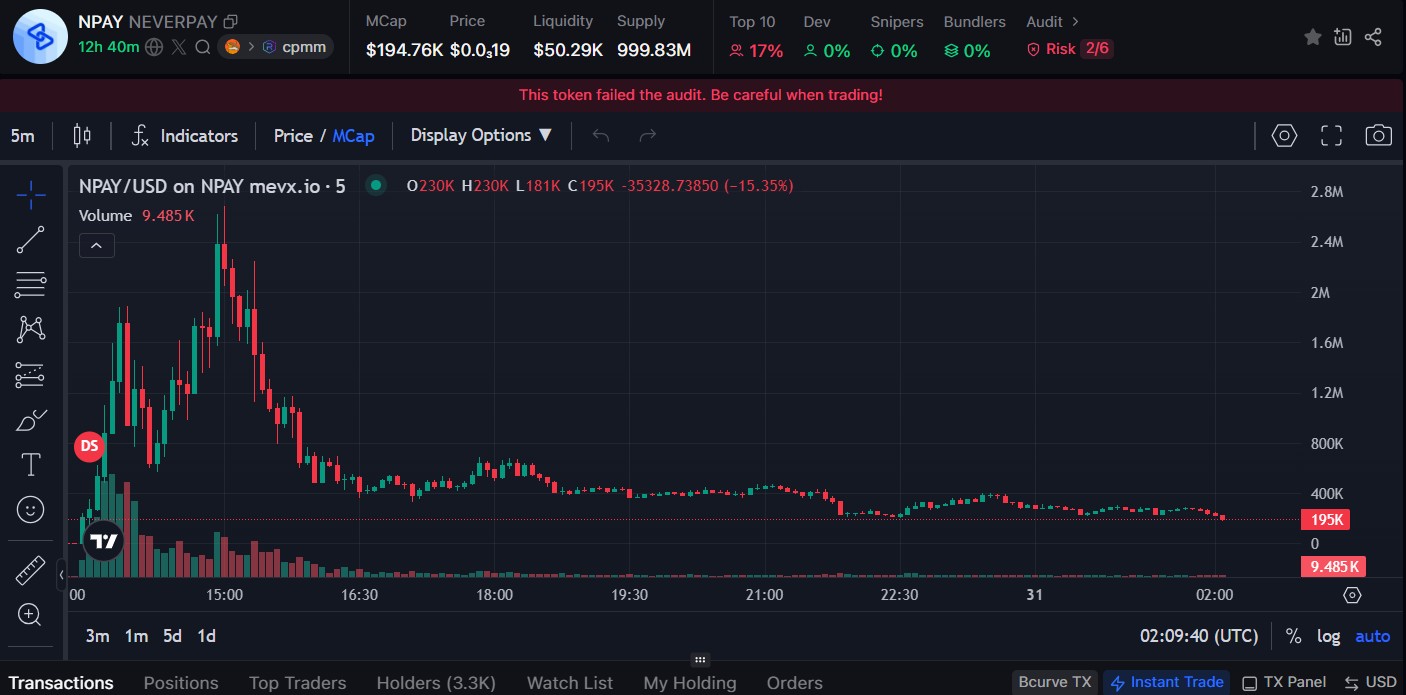Collapse the drawing toolbar side arrow
Screen dimensions: 1406x695
[61, 575]
